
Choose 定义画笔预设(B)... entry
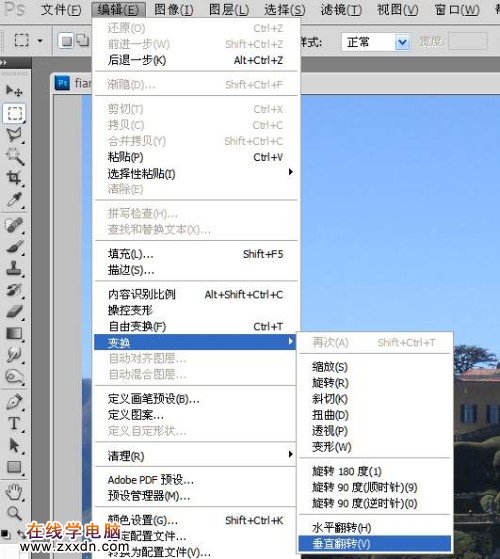coord(195,399)
